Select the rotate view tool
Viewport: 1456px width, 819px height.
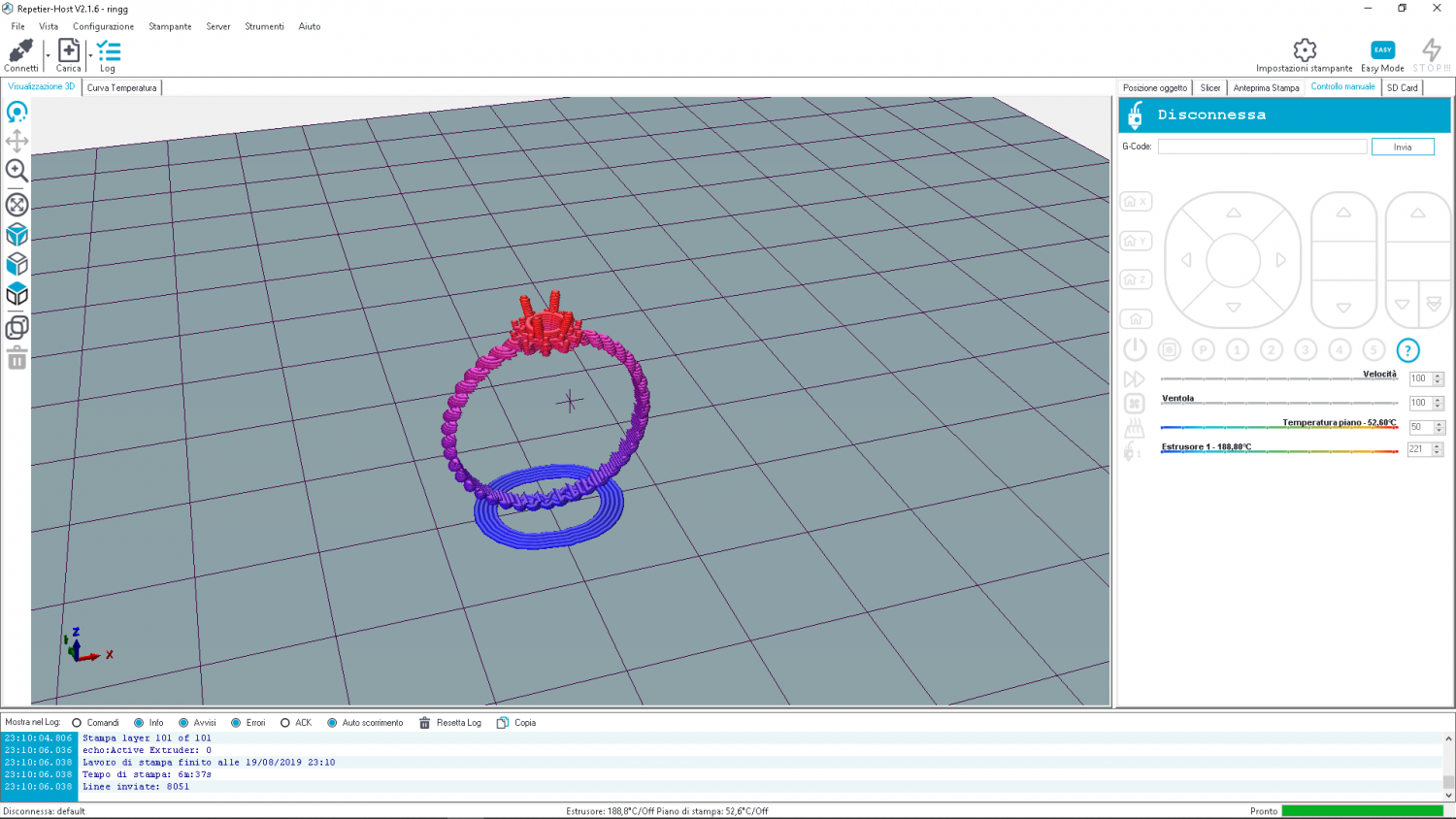17,113
